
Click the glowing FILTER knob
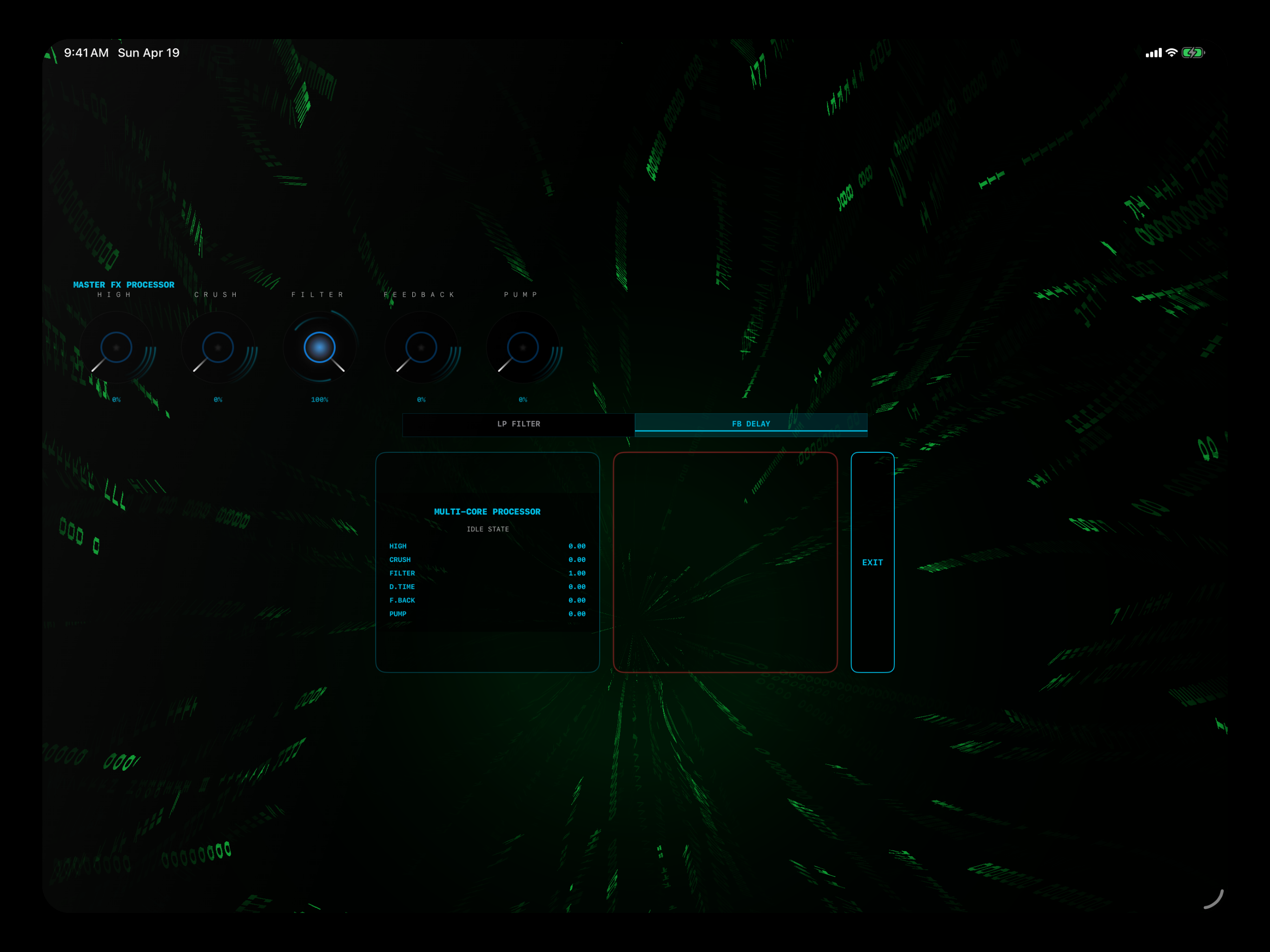[x=320, y=347]
